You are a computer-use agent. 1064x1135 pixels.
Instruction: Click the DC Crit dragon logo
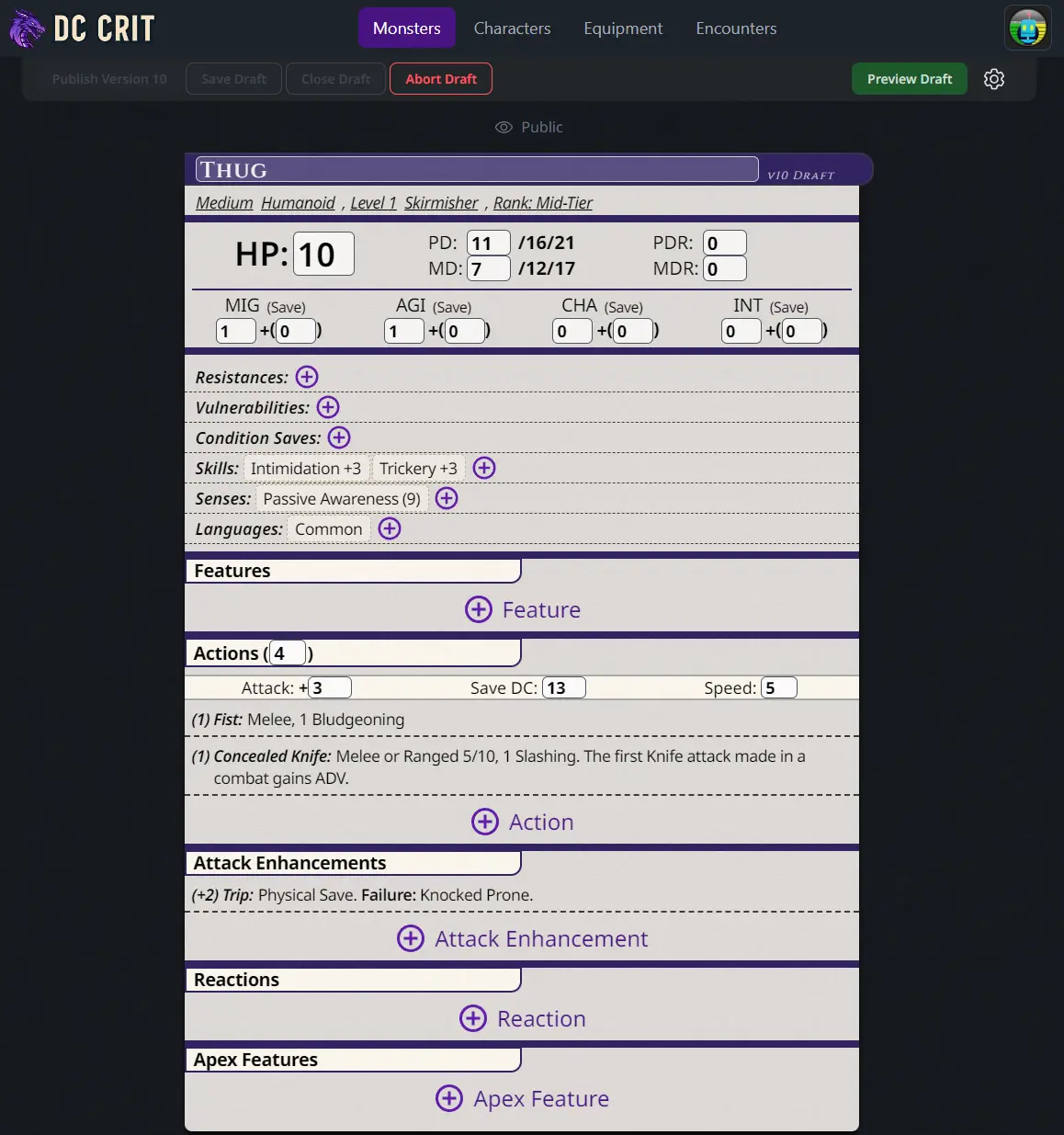click(27, 28)
